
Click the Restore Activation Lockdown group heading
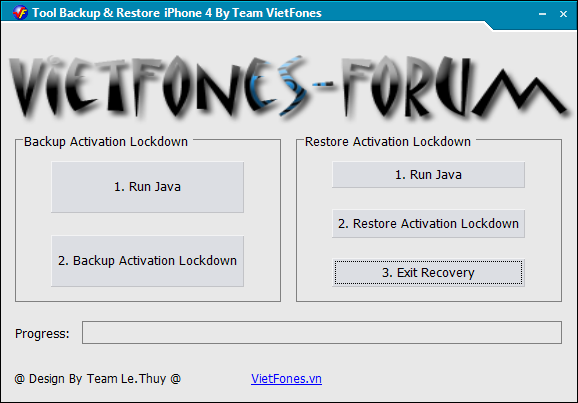click(388, 142)
